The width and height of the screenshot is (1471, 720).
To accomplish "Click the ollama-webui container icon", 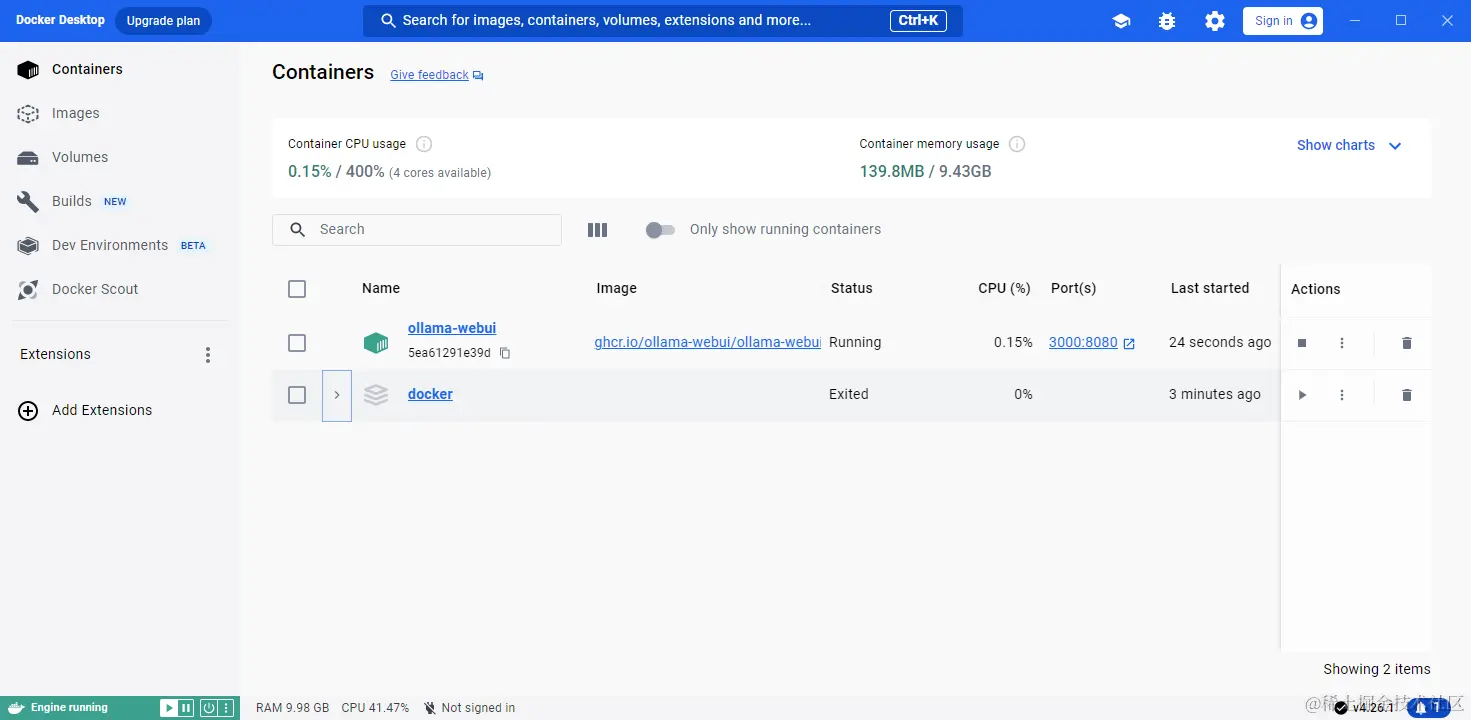I will pyautogui.click(x=376, y=343).
